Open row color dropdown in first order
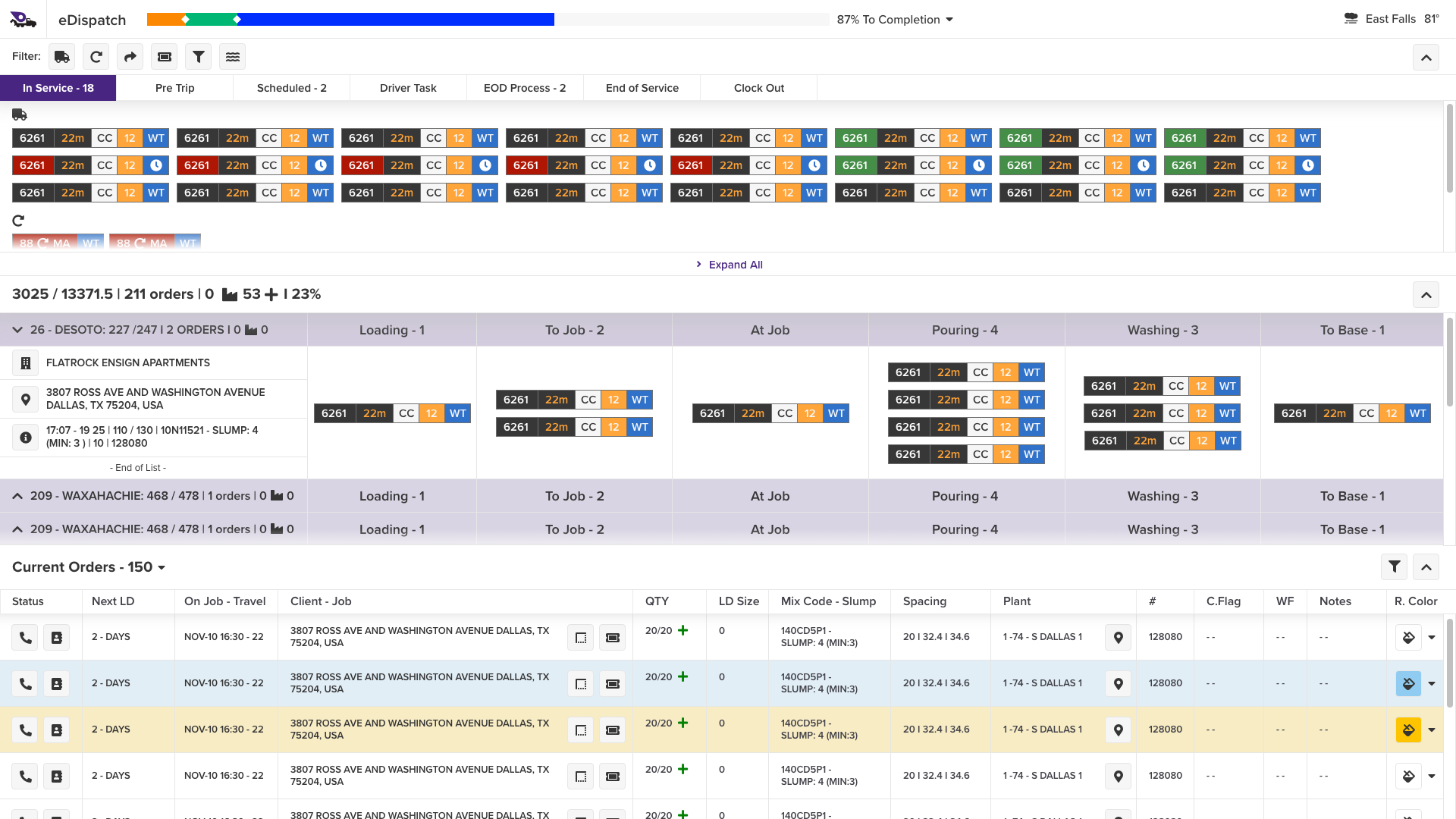Image resolution: width=1456 pixels, height=819 pixels. click(1432, 638)
